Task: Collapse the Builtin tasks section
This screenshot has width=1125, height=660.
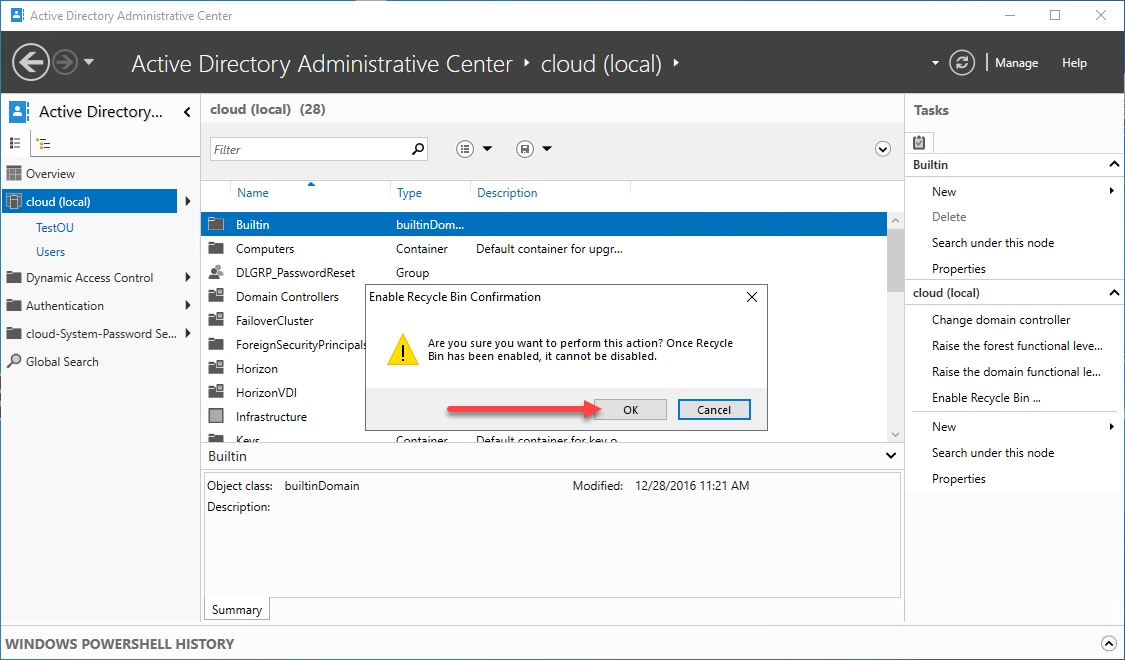Action: pyautogui.click(x=1114, y=164)
